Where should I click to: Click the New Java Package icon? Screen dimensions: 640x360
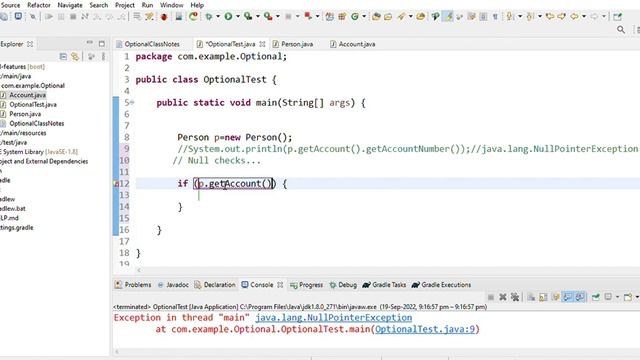[x=342, y=16]
